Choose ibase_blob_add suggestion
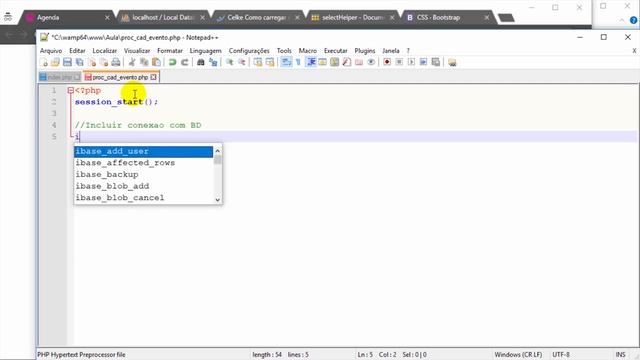This screenshot has height=360, width=640. click(x=143, y=186)
